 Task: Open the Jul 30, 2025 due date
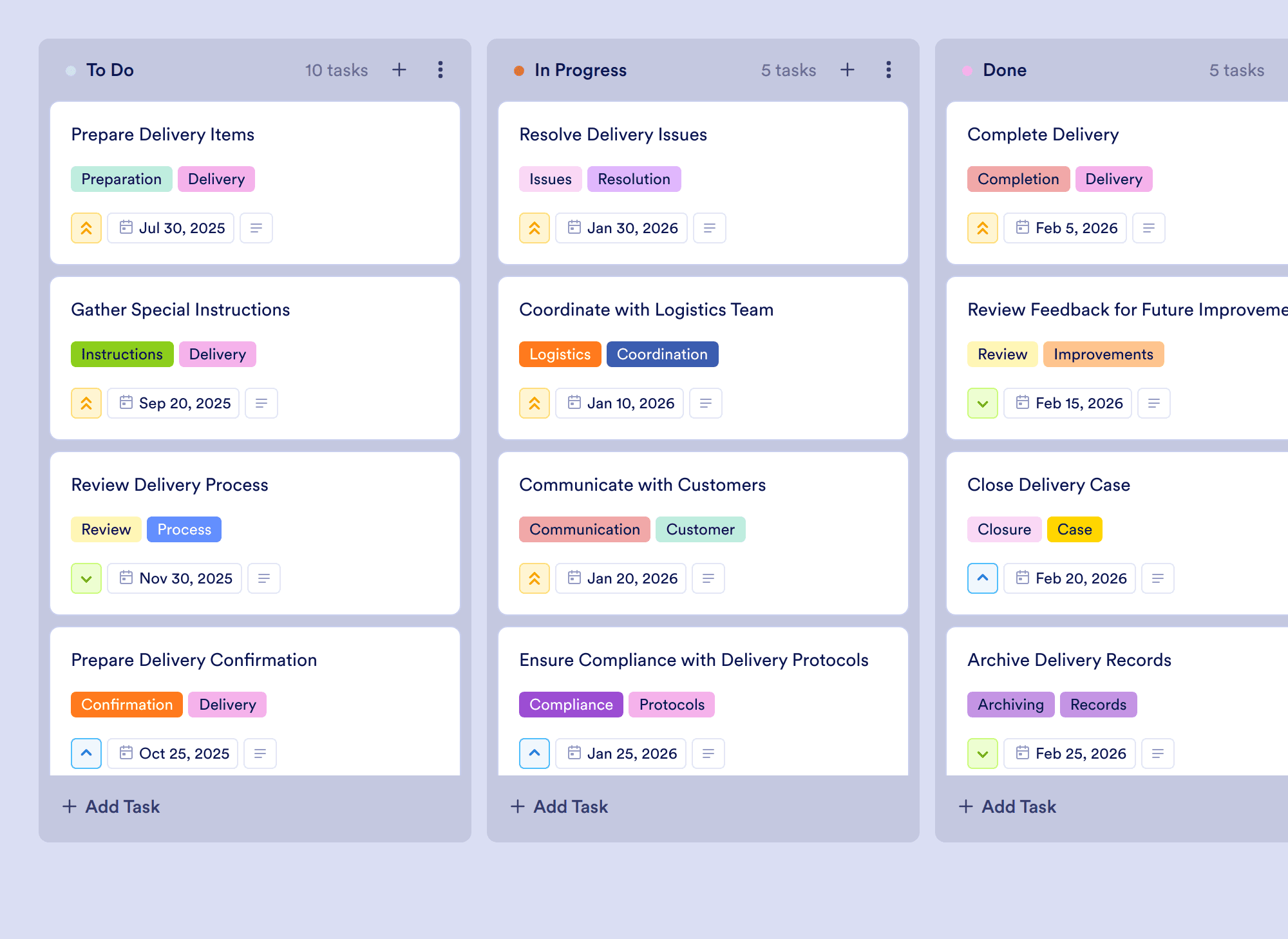(x=171, y=228)
